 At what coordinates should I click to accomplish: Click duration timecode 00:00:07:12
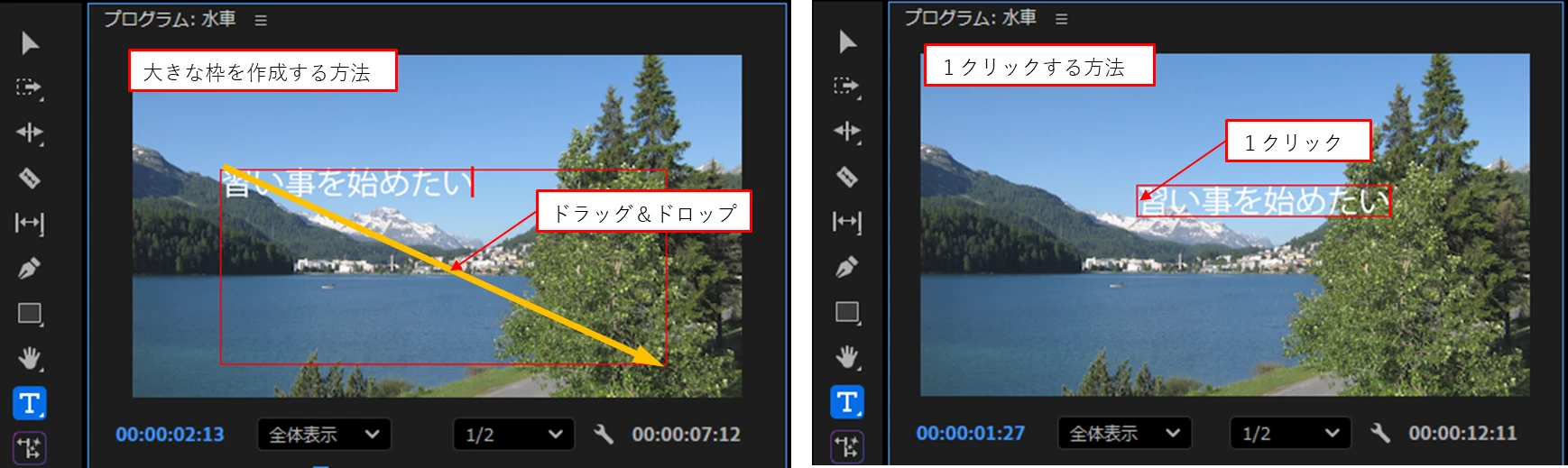point(687,435)
